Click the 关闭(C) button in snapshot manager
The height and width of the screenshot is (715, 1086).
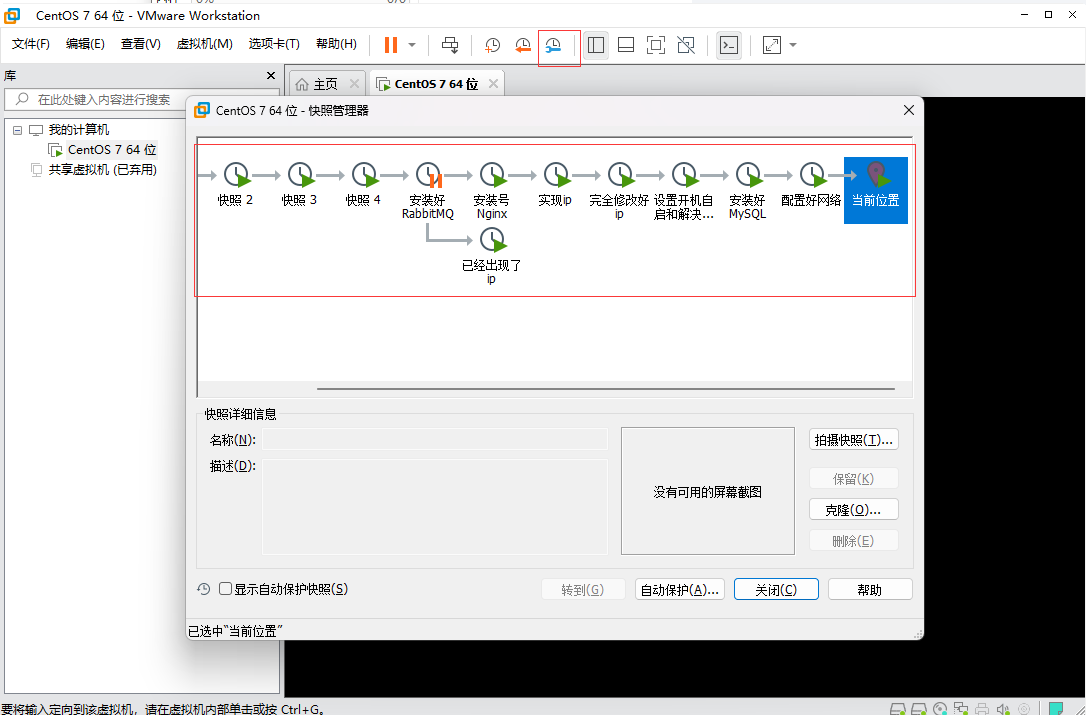pyautogui.click(x=776, y=590)
